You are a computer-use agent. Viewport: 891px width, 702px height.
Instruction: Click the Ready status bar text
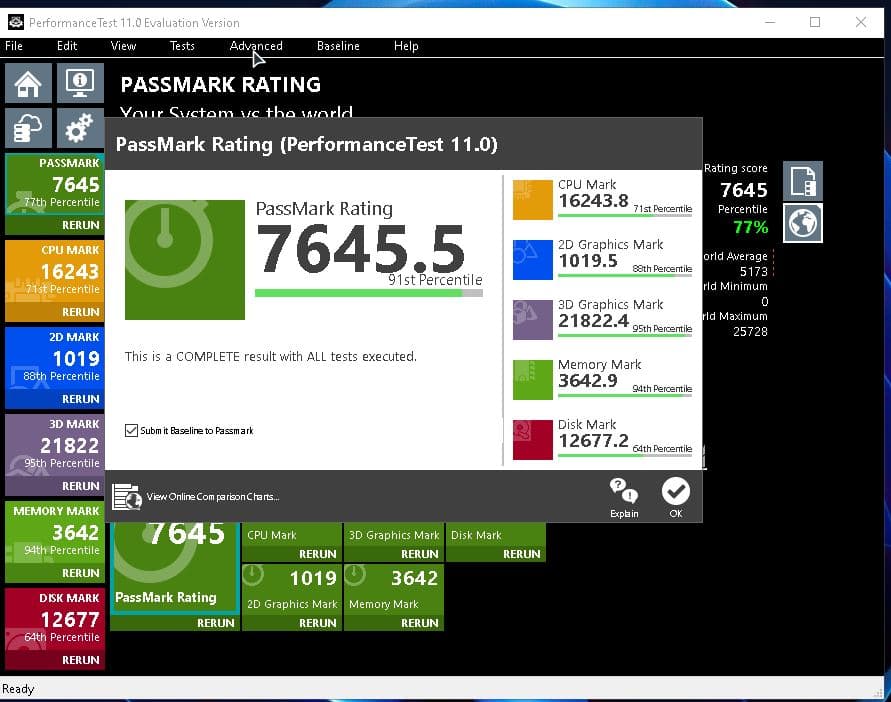point(18,689)
